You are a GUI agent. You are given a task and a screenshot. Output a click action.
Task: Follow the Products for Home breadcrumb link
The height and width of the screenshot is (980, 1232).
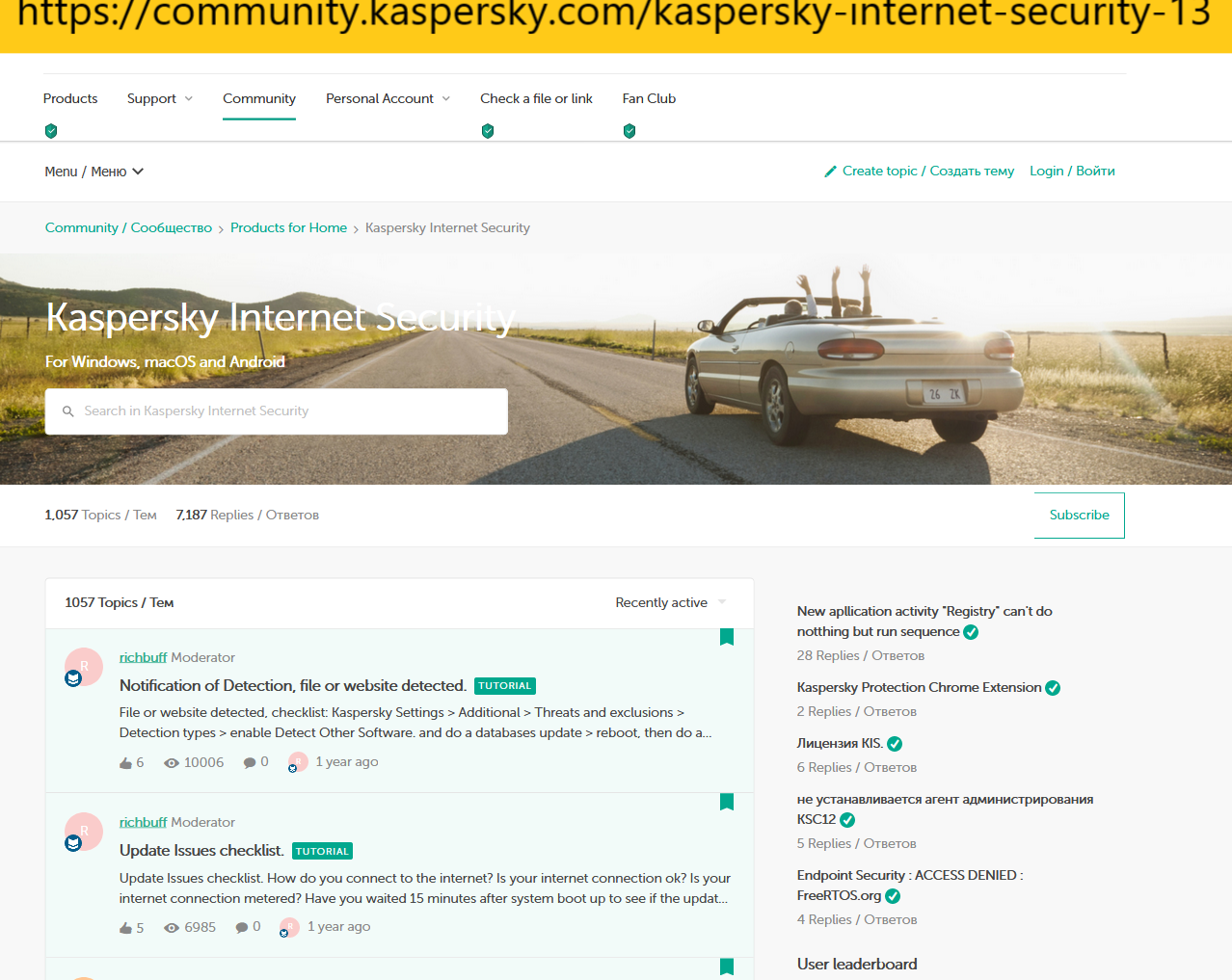[288, 228]
